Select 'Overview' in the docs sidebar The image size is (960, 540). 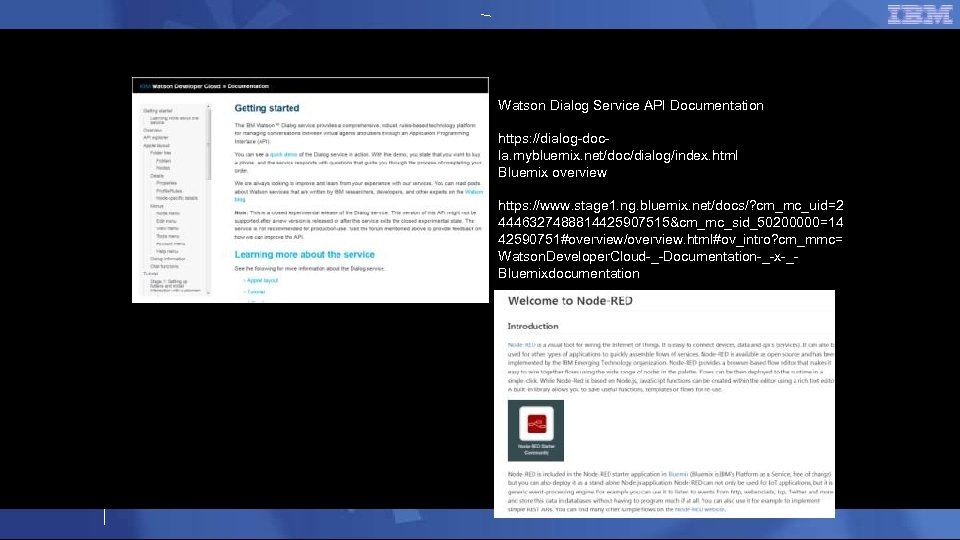point(152,130)
